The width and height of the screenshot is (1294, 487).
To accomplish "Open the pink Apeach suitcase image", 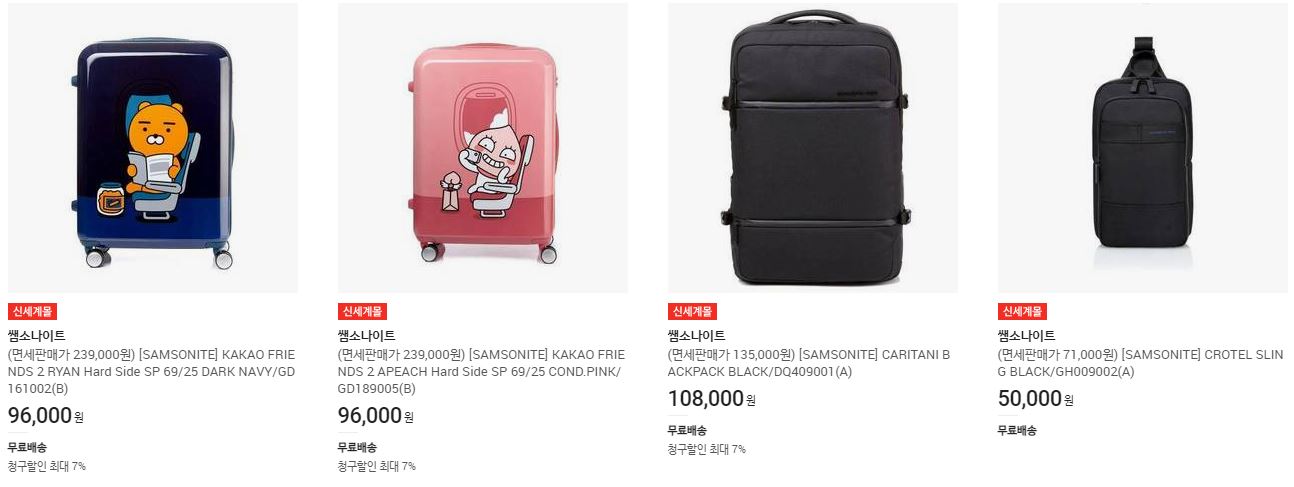I will tap(483, 148).
